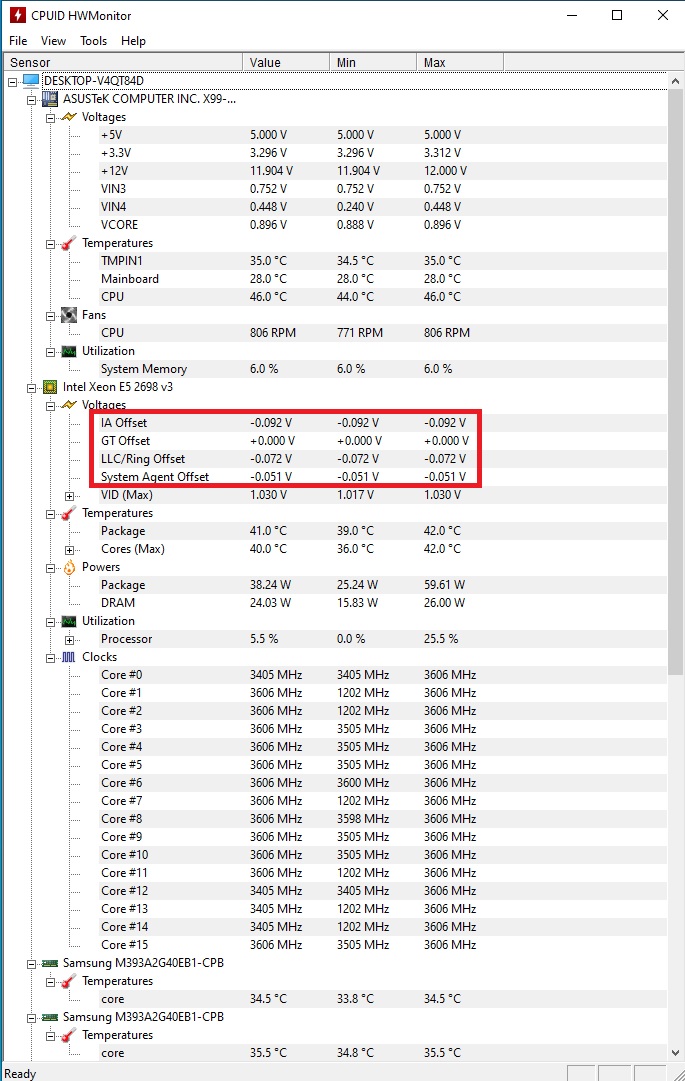Viewport: 685px width, 1081px height.
Task: Click the thermometer icon under ASUSTeK
Action: (69, 243)
